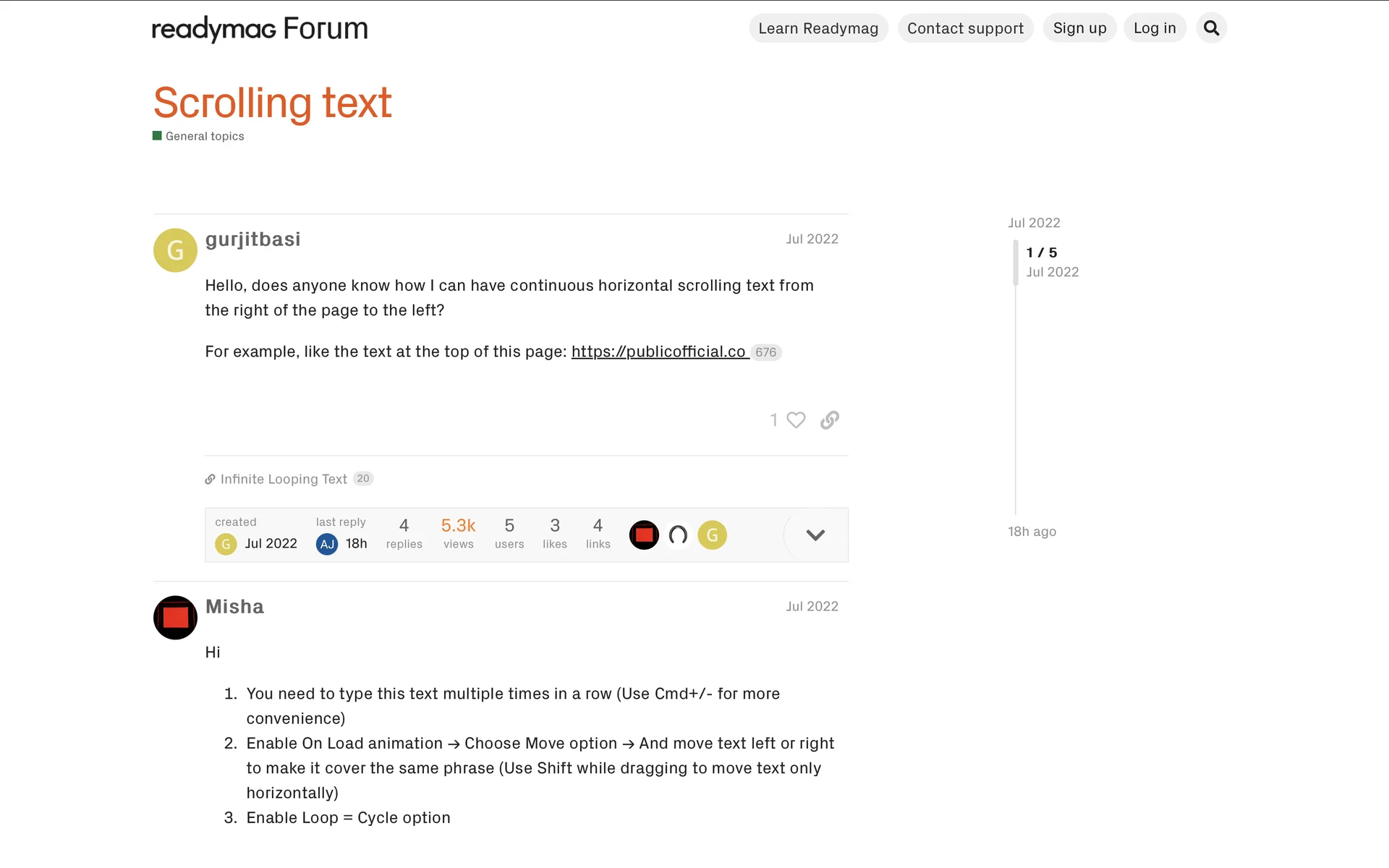
Task: Click the Learn Readymag menu button
Action: click(818, 28)
